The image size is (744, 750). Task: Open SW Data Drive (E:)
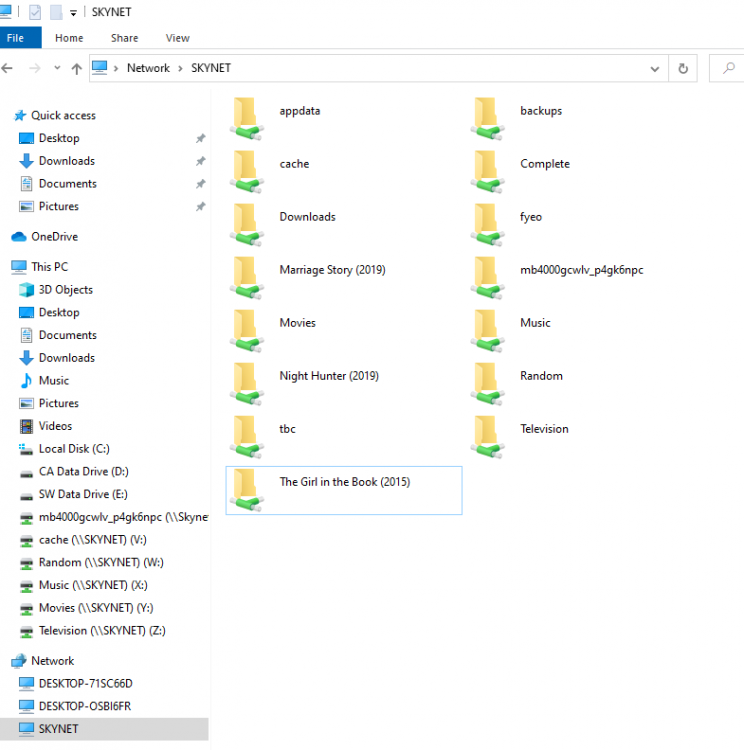coord(83,495)
